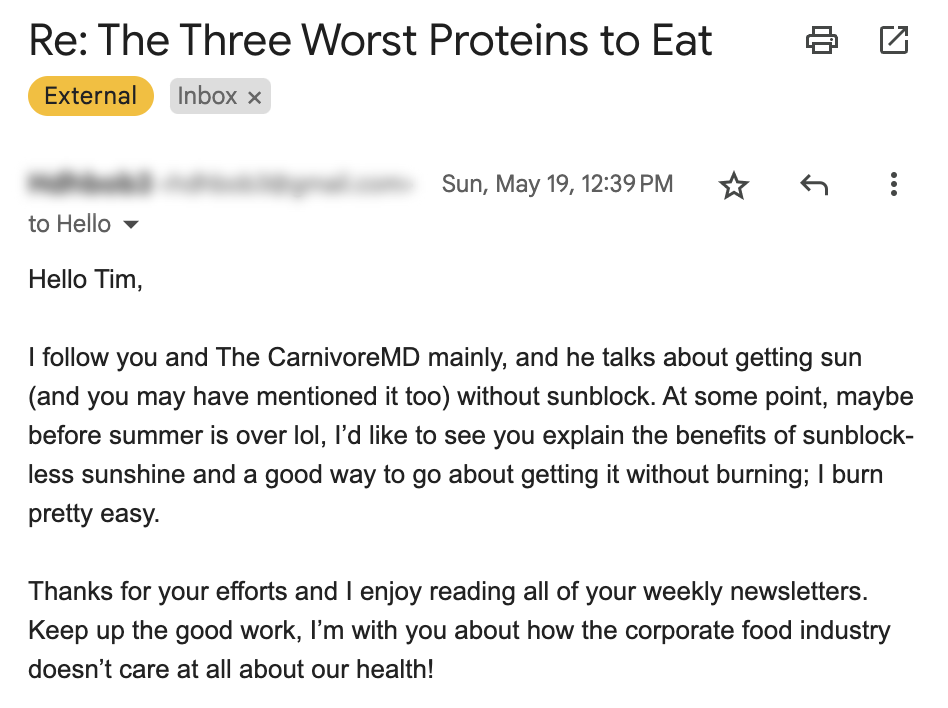948x708 pixels.
Task: Click the Sun, May 19, 12:39 PM timestamp
Action: point(557,184)
